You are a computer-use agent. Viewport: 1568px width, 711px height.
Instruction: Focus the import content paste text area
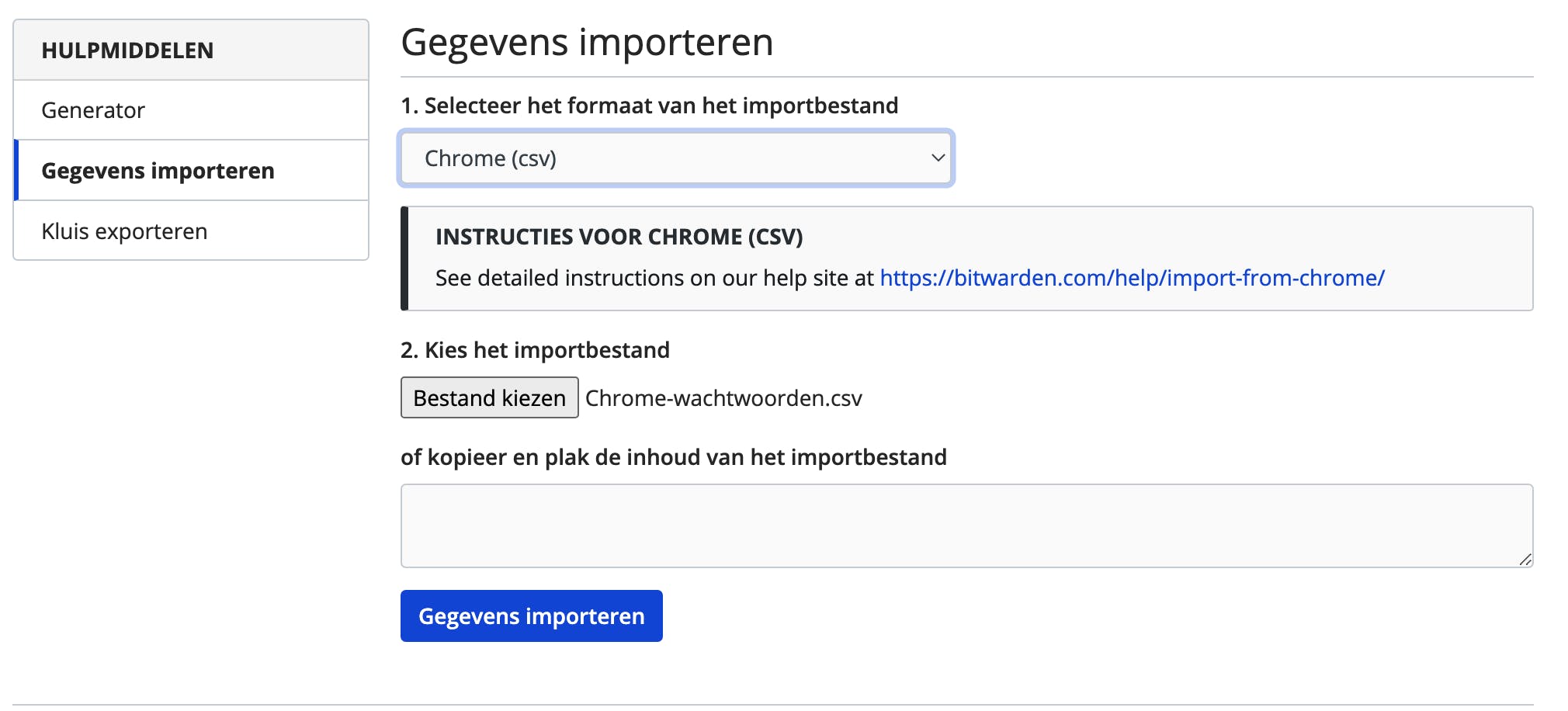(x=966, y=525)
